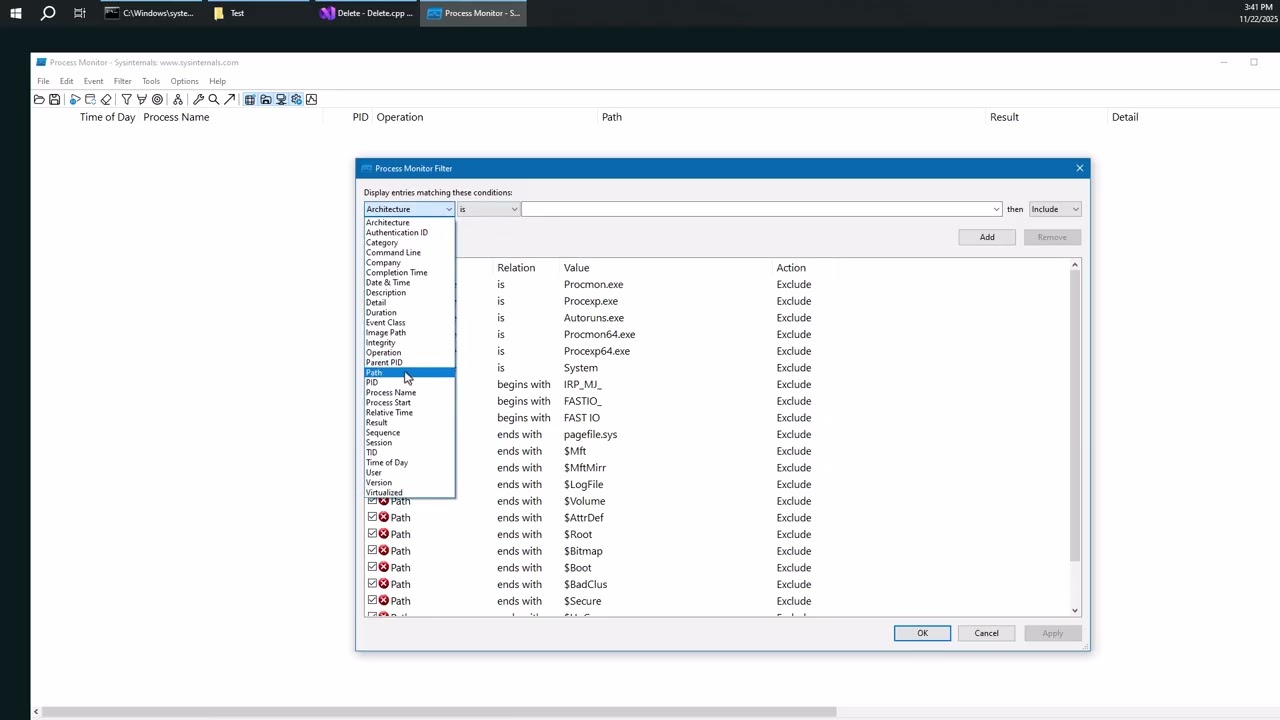Click the target Include Process From Window icon
Image resolution: width=1280 pixels, height=720 pixels.
coord(157,99)
